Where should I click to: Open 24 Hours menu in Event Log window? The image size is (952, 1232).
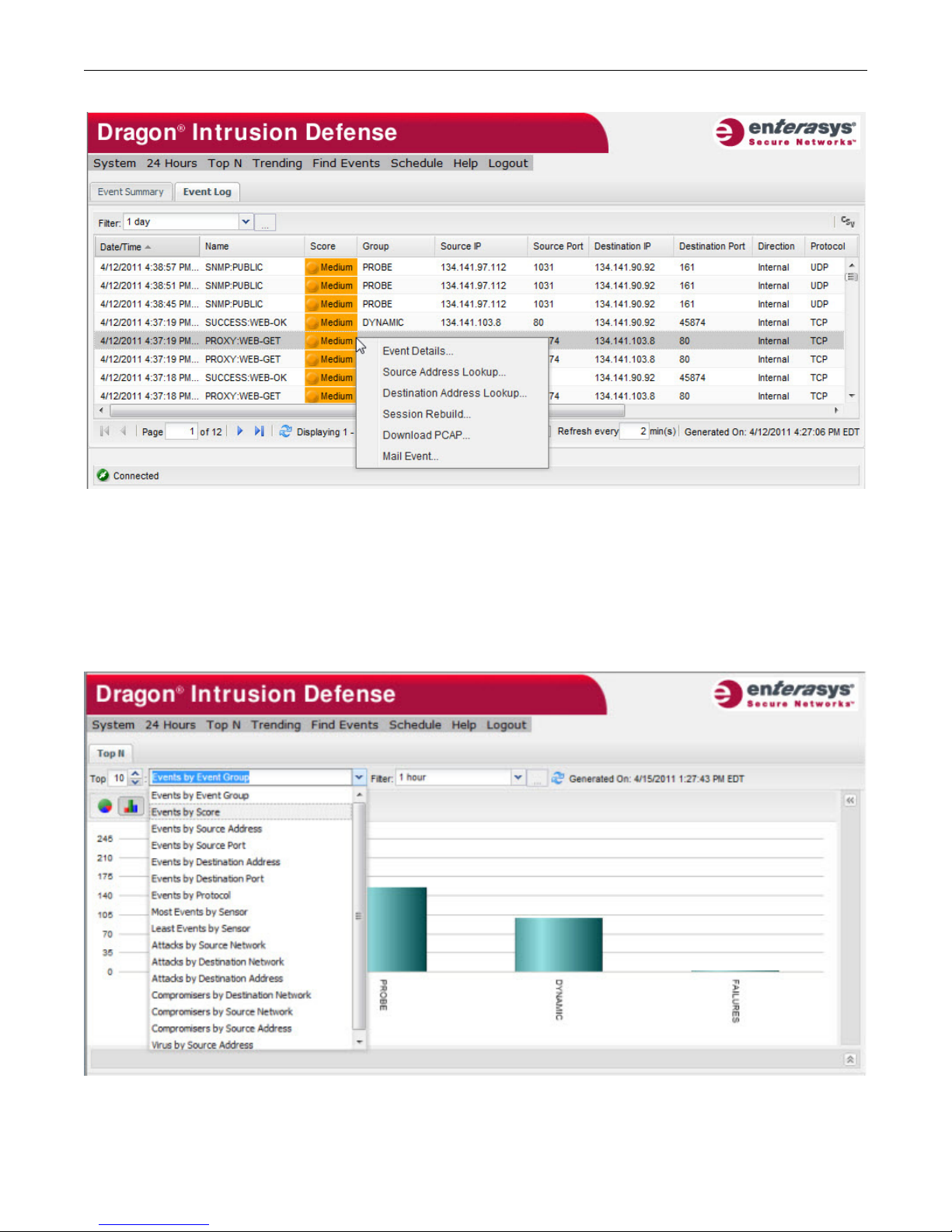172,163
